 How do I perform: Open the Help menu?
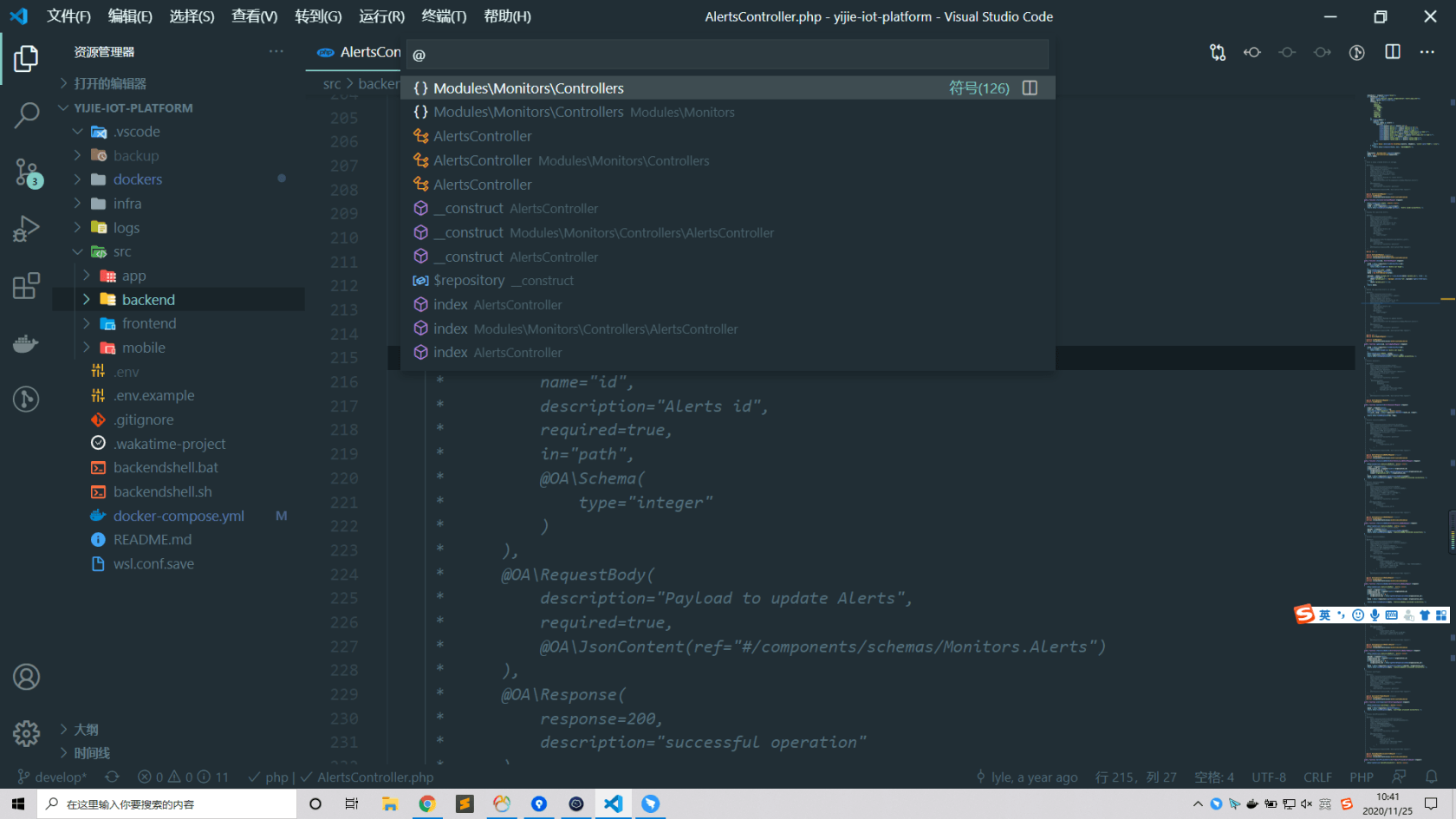click(507, 16)
